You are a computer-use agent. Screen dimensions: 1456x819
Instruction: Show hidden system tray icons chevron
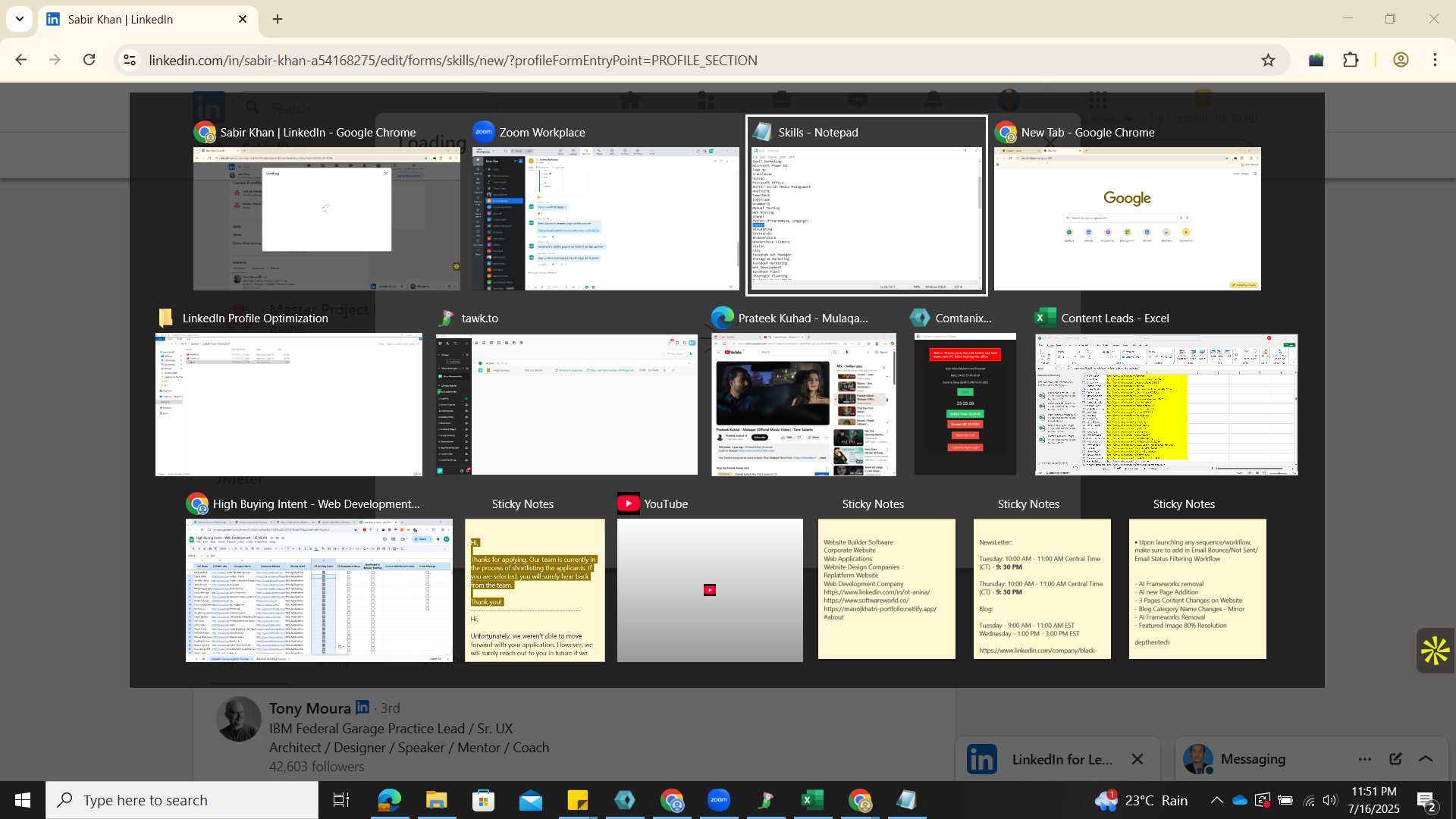tap(1216, 800)
